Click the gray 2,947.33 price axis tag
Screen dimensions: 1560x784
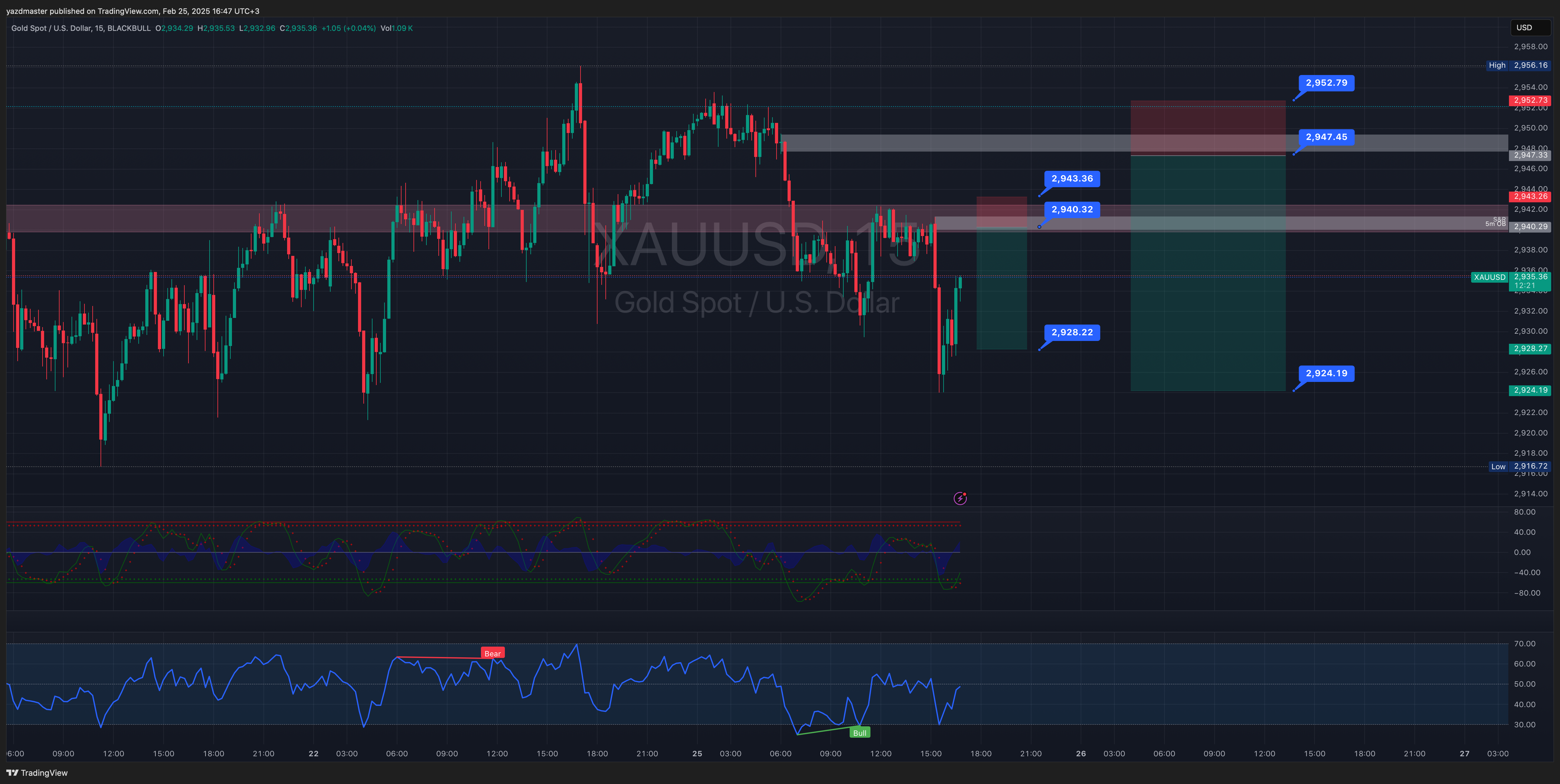coord(1530,155)
